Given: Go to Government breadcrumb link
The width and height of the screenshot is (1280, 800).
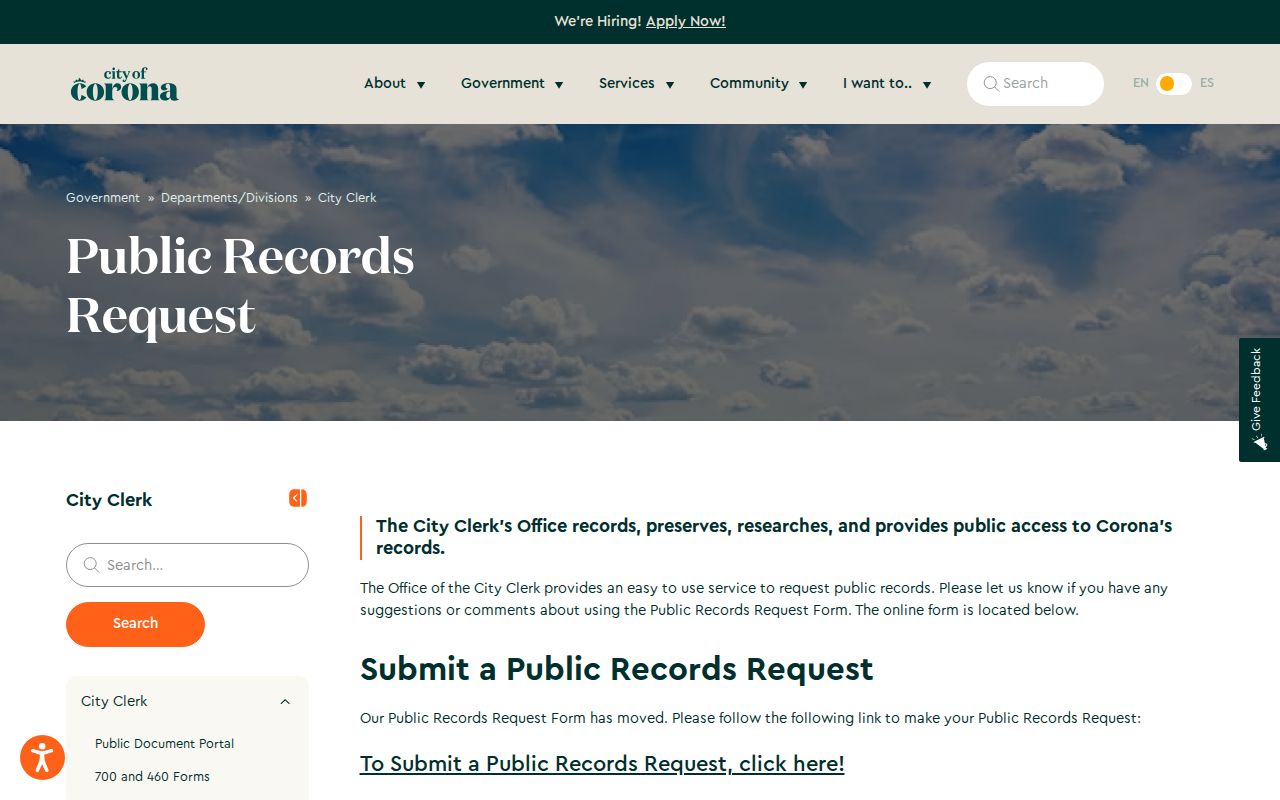Looking at the screenshot, I should [x=103, y=198].
